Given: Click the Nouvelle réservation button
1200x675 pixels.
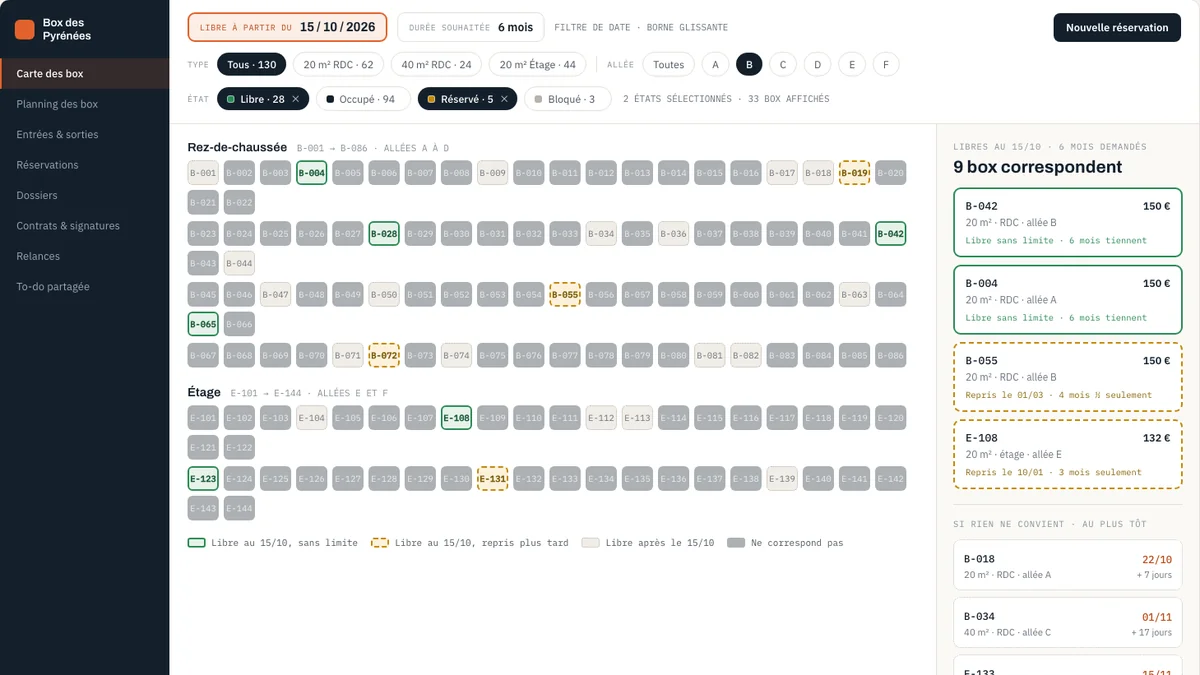Looking at the screenshot, I should click(x=1117, y=28).
